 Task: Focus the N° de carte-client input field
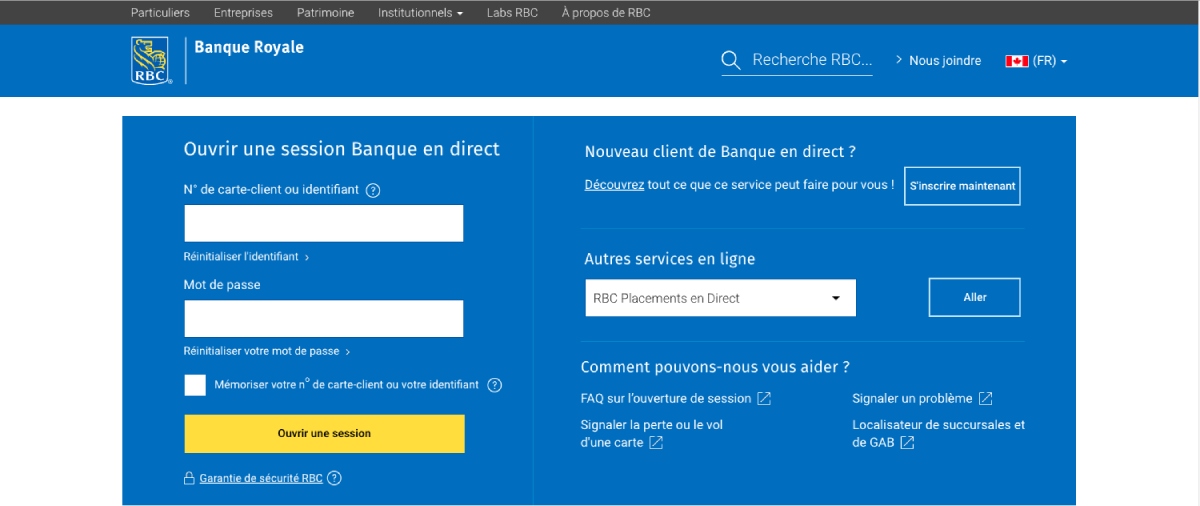324,223
